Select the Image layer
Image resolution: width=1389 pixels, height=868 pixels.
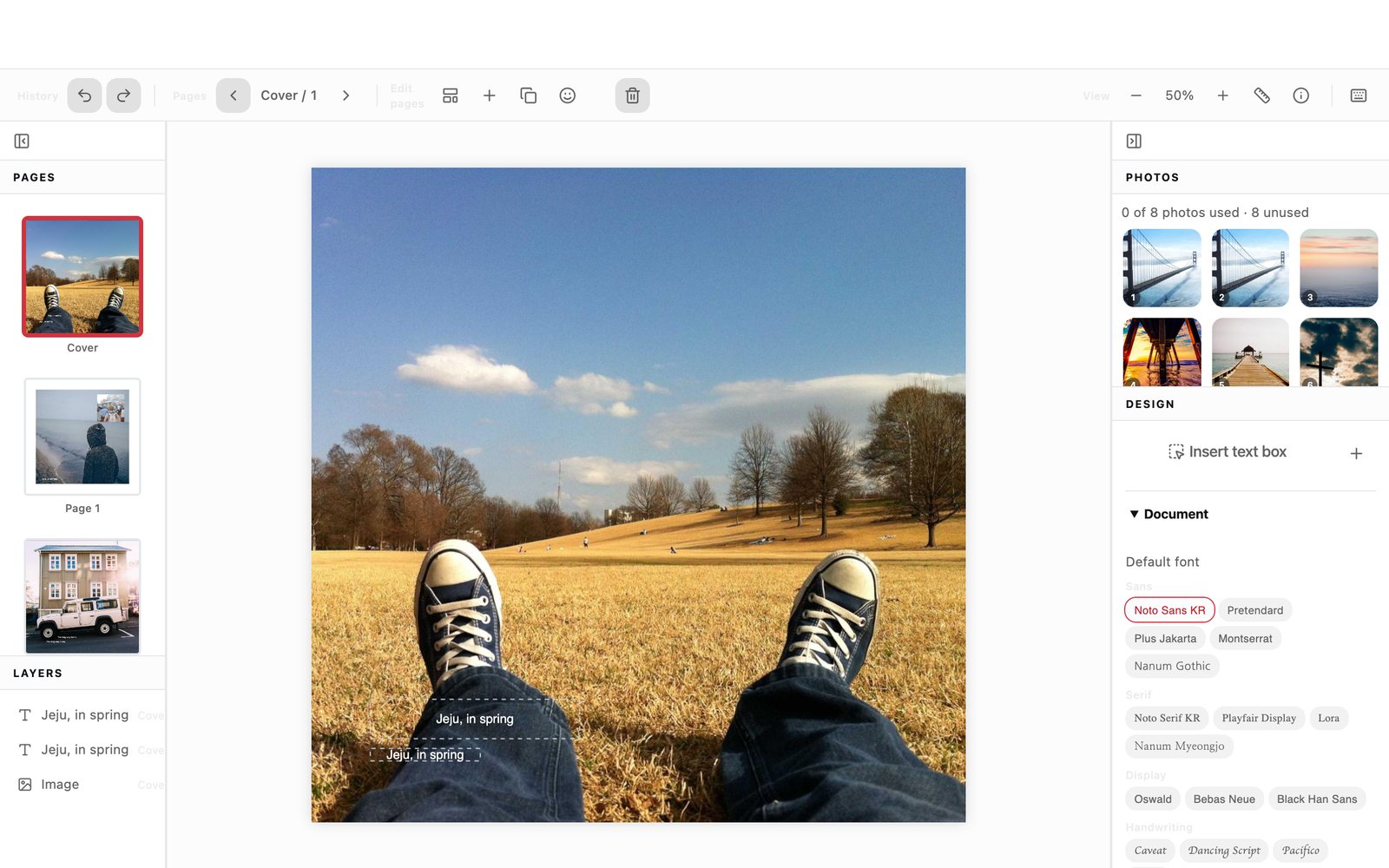tap(82, 785)
